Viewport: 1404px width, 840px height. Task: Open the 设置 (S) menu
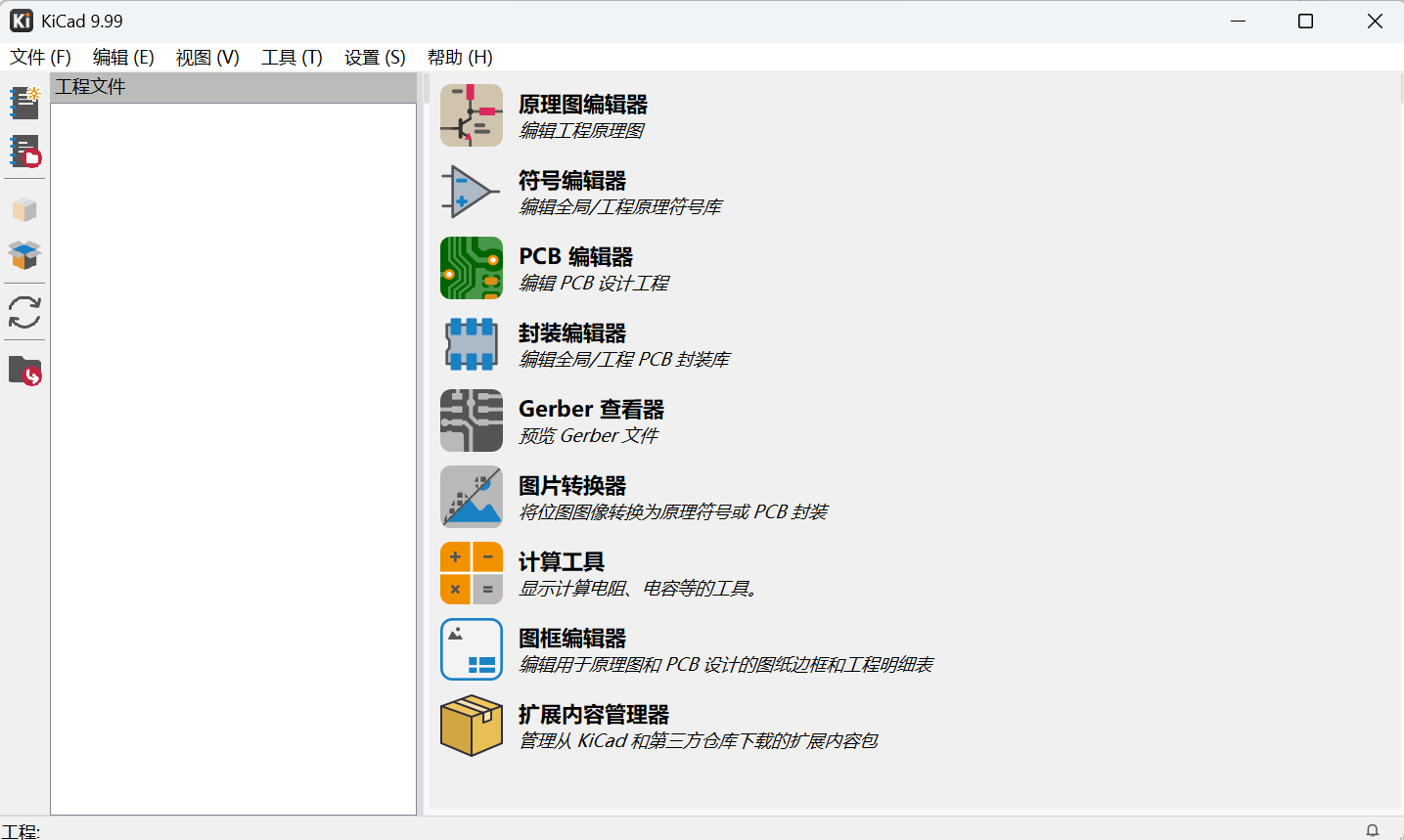375,58
